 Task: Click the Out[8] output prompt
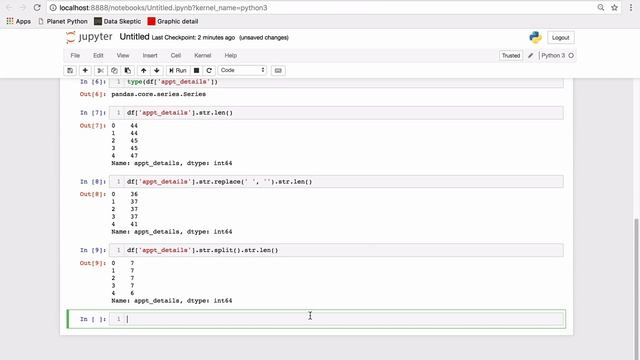(93, 194)
